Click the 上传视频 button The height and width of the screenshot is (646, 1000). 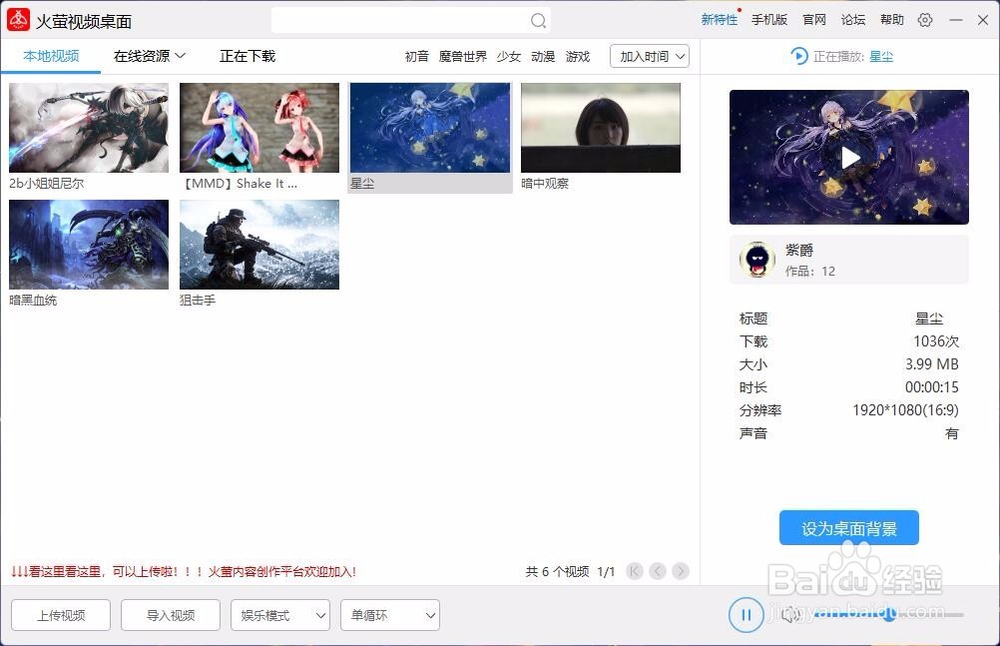pyautogui.click(x=61, y=615)
